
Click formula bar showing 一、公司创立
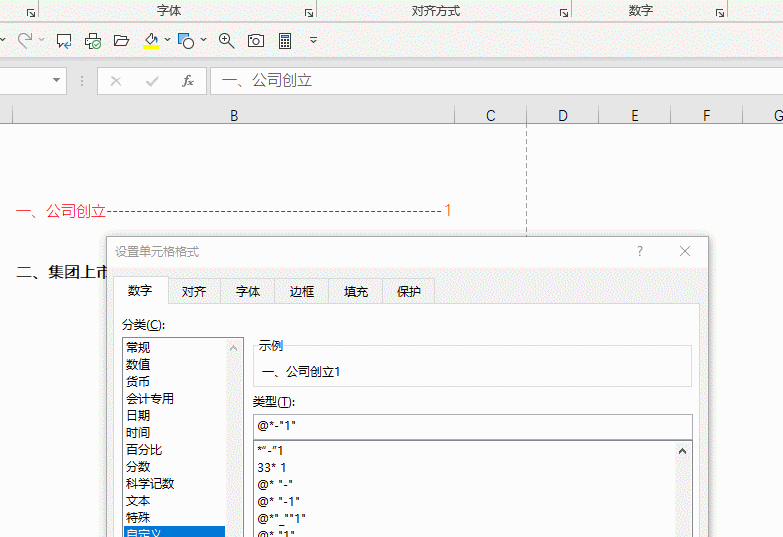pos(496,81)
